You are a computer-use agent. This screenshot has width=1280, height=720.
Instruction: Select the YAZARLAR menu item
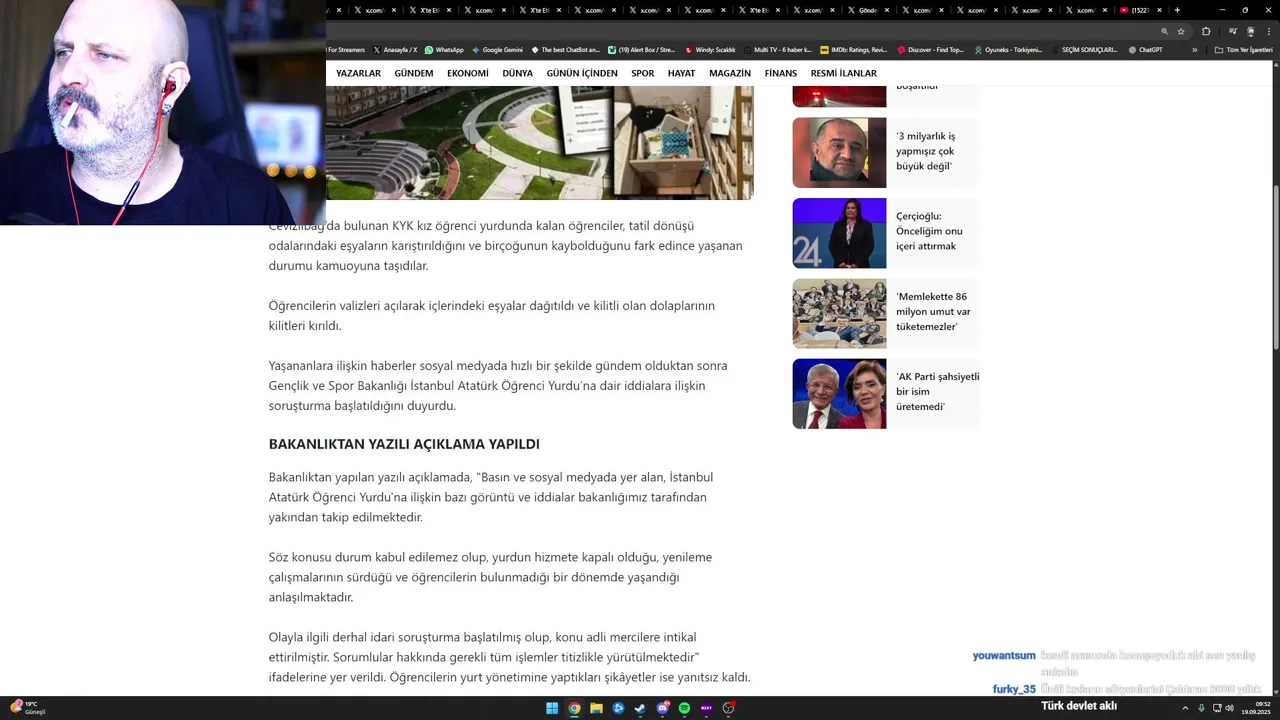tap(358, 73)
